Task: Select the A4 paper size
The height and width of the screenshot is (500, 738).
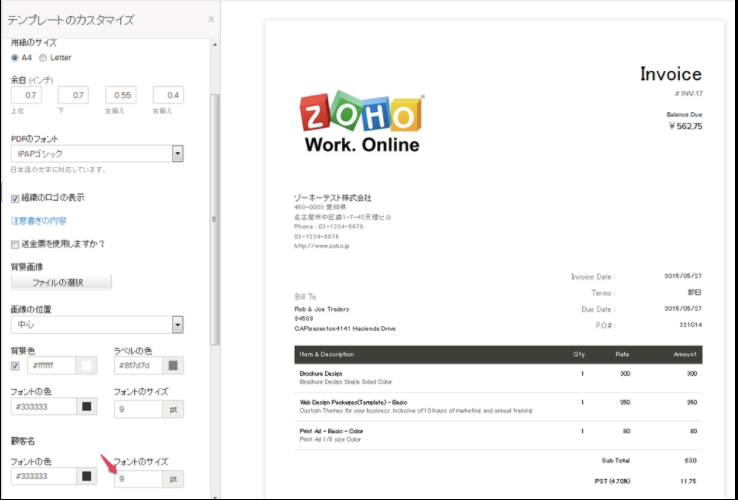Action: 15,57
